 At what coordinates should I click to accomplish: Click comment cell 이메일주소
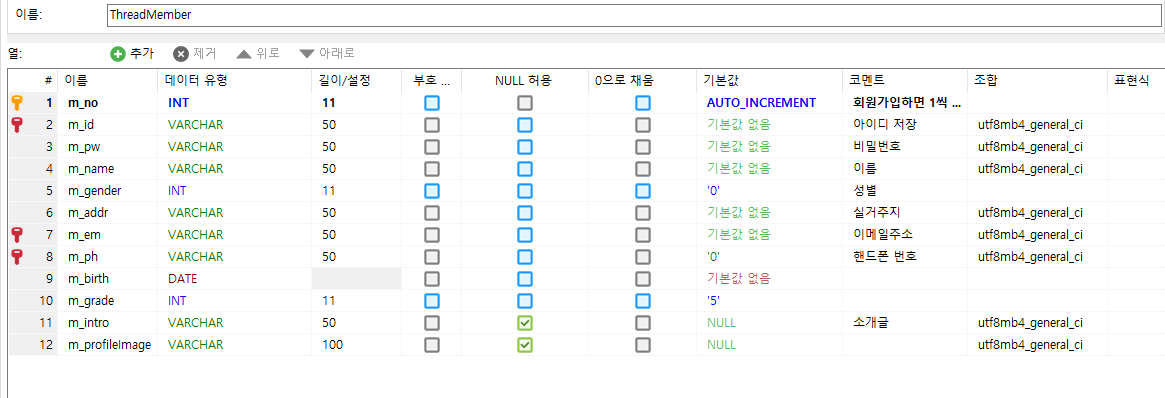tap(884, 235)
